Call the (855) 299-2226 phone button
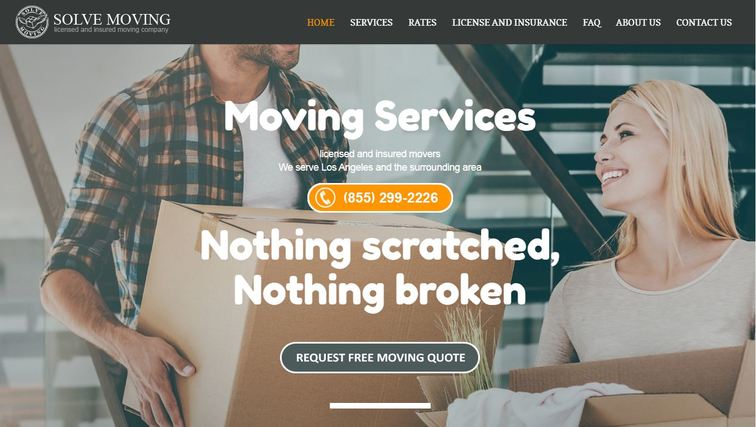 pyautogui.click(x=380, y=198)
